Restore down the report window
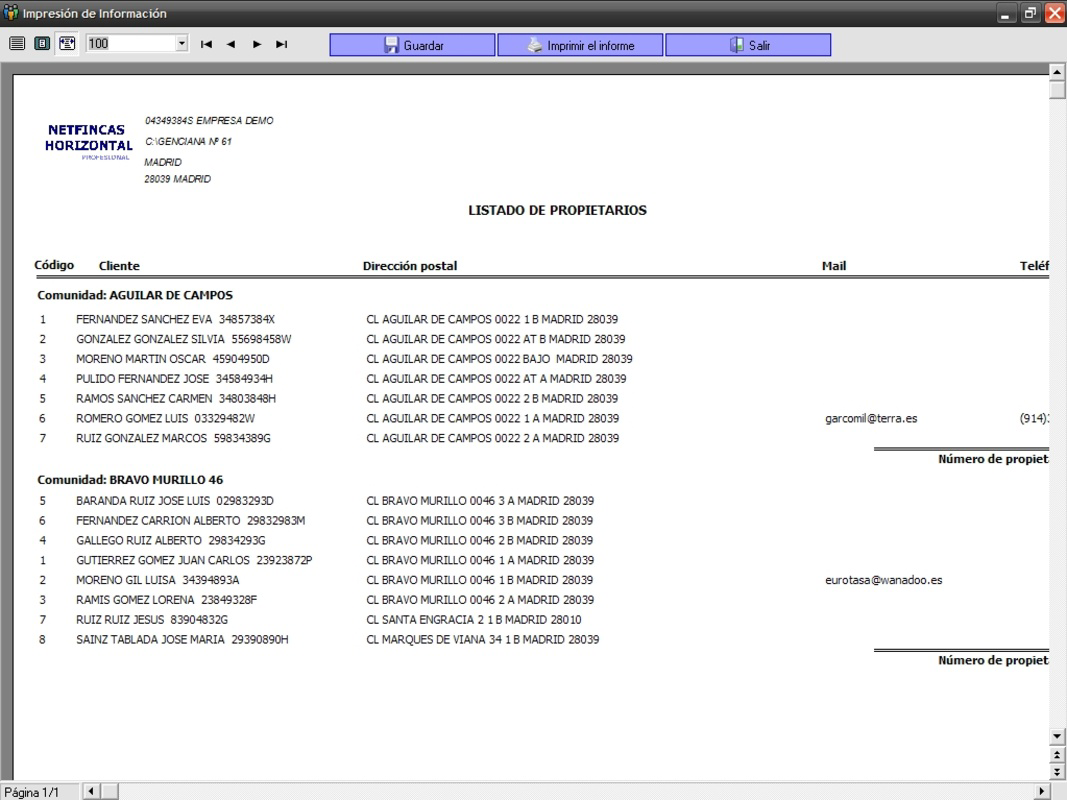This screenshot has width=1067, height=800. point(1030,14)
